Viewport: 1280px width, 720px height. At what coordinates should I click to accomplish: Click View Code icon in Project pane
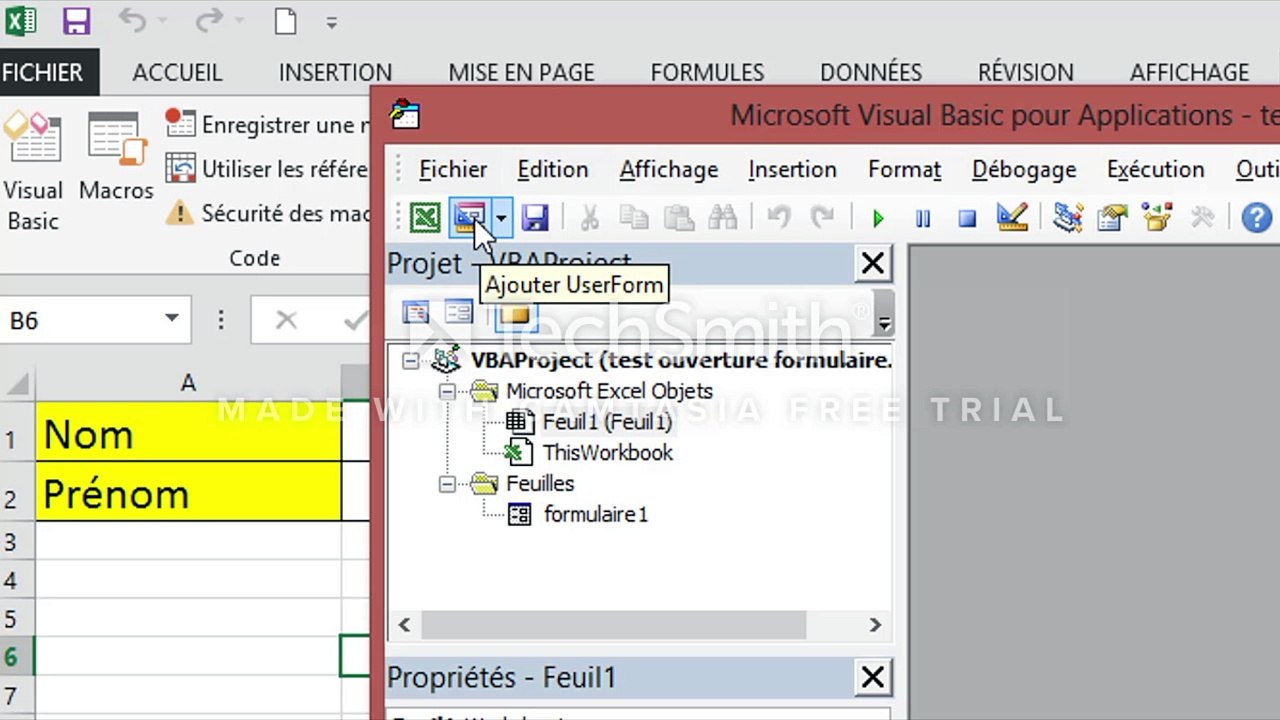(415, 313)
